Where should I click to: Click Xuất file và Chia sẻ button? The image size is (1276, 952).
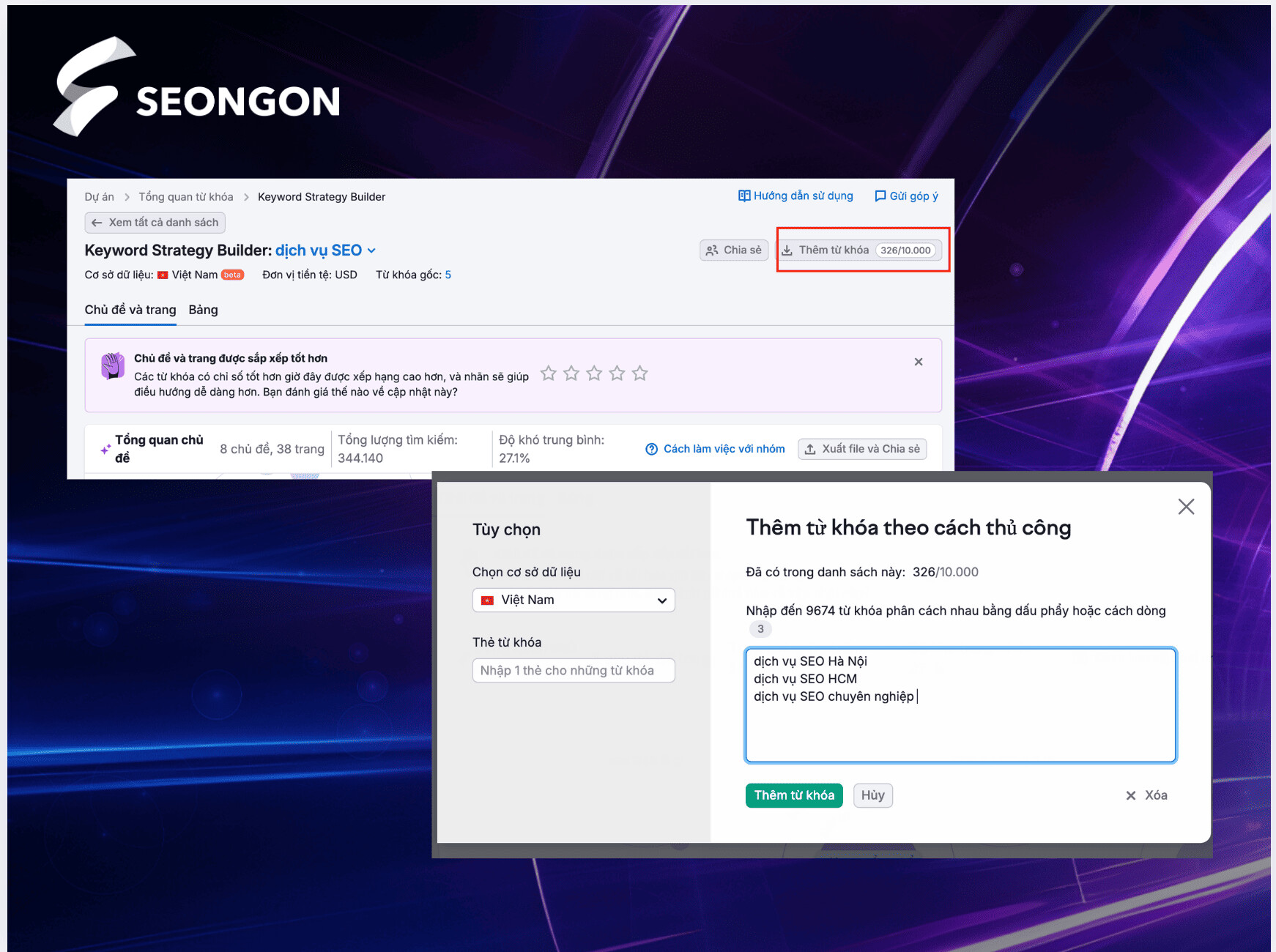click(862, 449)
